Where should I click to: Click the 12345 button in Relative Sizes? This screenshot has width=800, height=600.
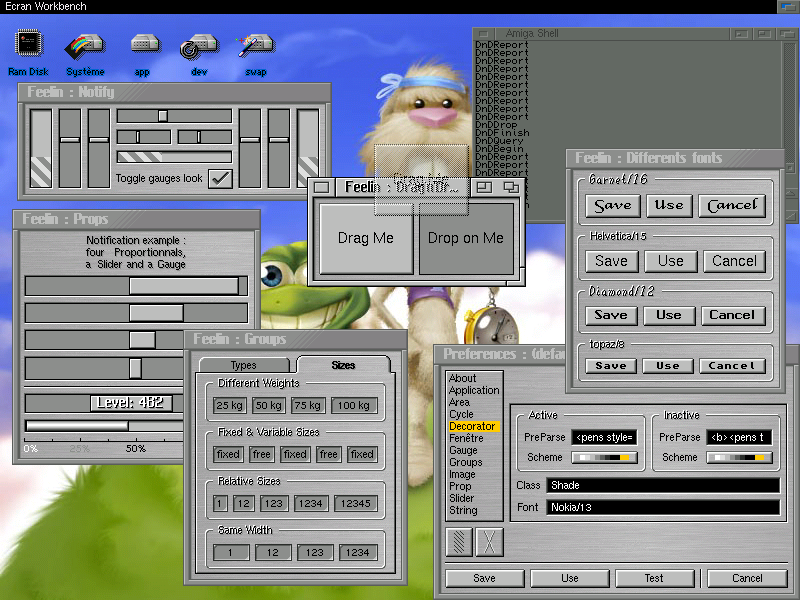356,504
